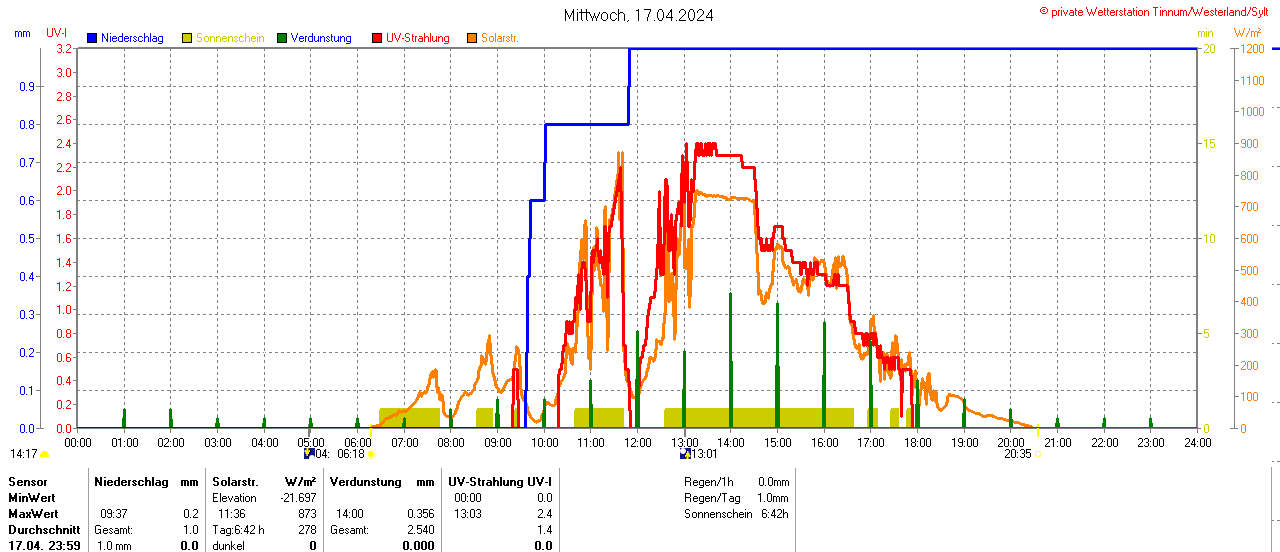Click the moon icon beside 13:01
Viewport: 1280px width, 552px height.
pyautogui.click(x=685, y=453)
